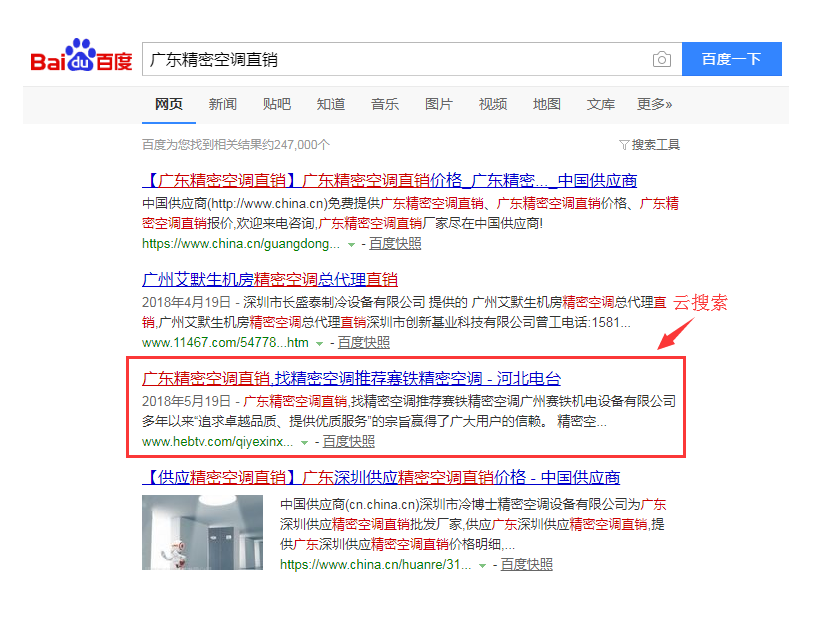Click URL https://www.china.cn/guangdong...
The height and width of the screenshot is (621, 820).
(241, 244)
